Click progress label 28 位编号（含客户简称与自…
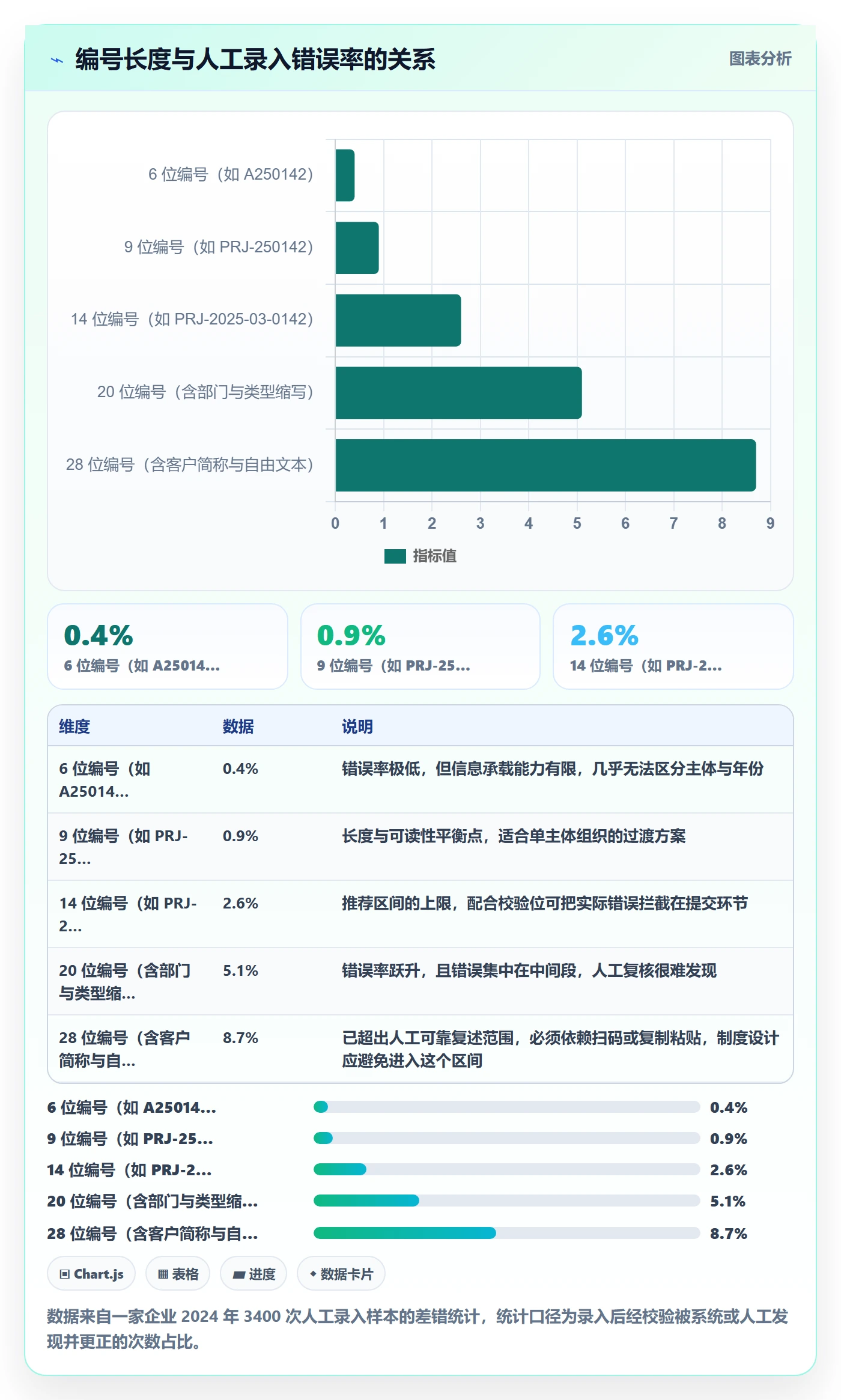Viewport: 841px width, 1400px height. [x=153, y=1234]
